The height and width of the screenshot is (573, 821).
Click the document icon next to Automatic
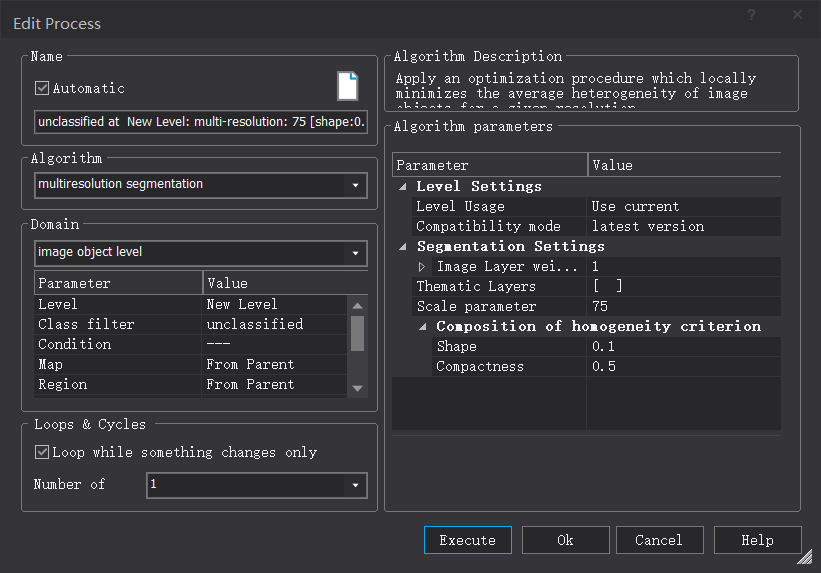click(x=347, y=86)
